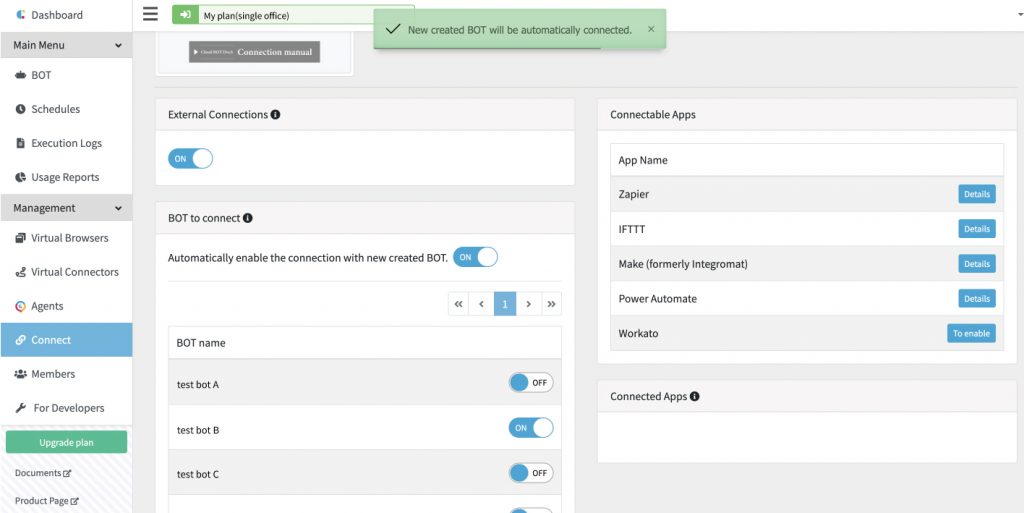Open the Connection manual button
This screenshot has width=1024, height=513.
pos(255,52)
